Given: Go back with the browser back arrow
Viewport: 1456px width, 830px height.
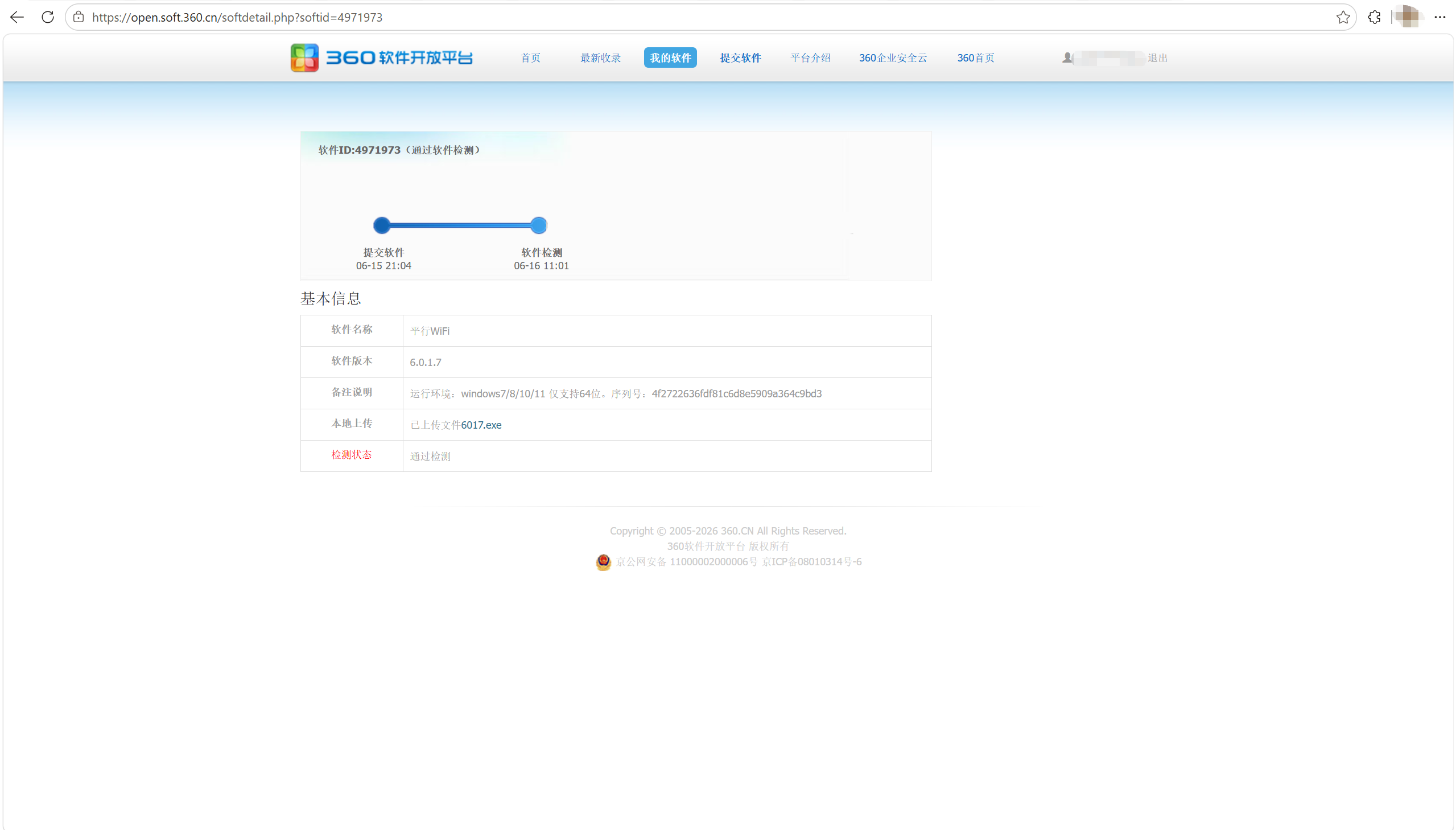Looking at the screenshot, I should coord(17,17).
